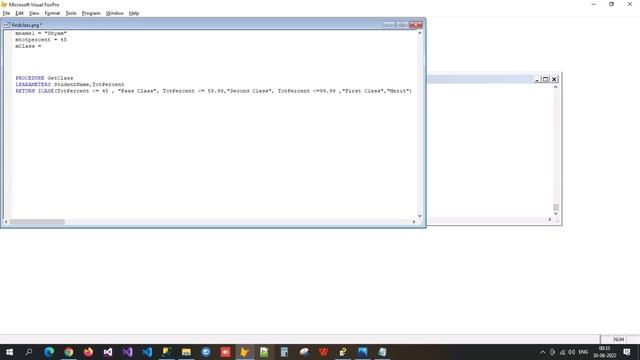Click the LPARAMETERS StudentName,TotPercent line
Viewport: 640px width, 360px height.
tap(70, 84)
